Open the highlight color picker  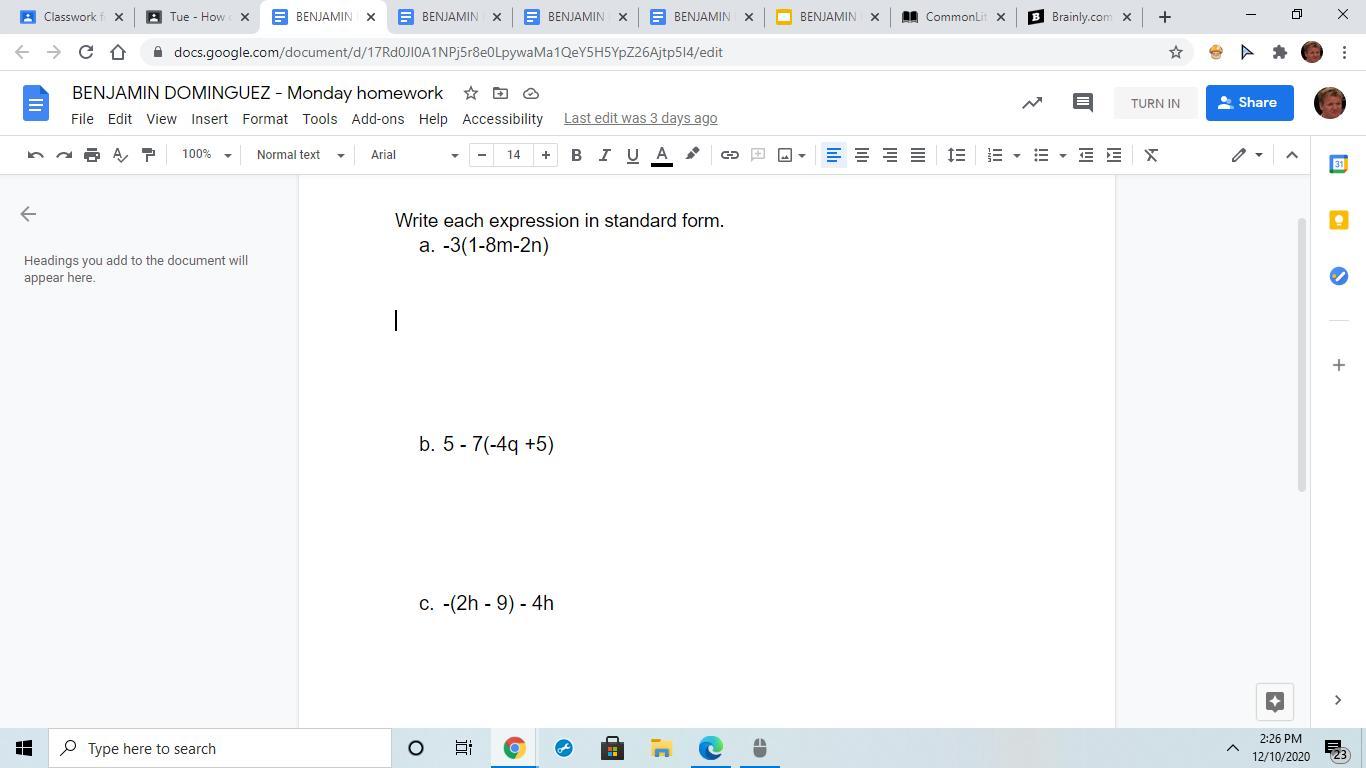click(692, 155)
